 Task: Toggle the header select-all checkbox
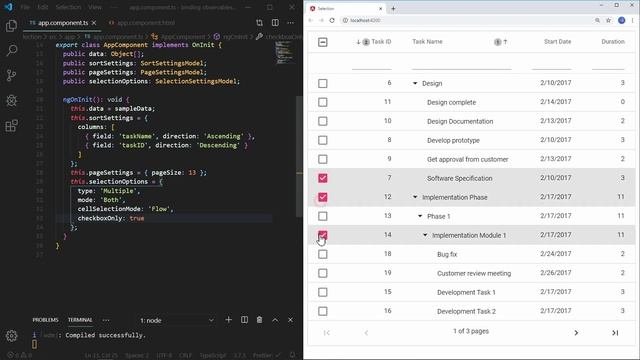[x=322, y=42]
